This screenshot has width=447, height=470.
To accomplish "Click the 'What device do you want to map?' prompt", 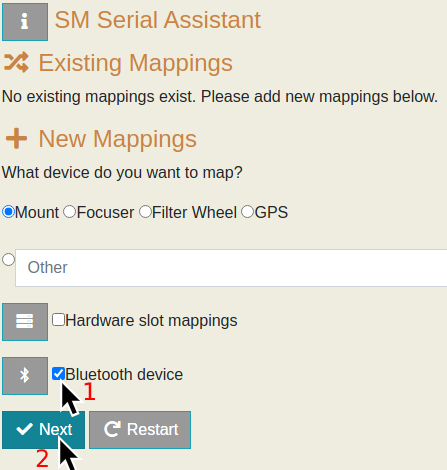I will click(x=122, y=173).
